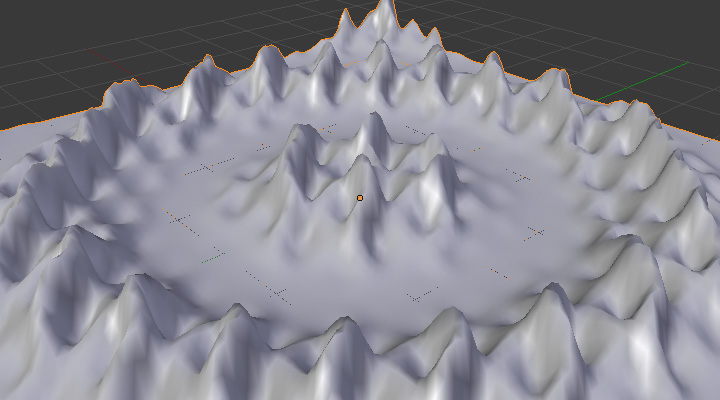Click the dashed cross marker at basin's lower left
The image size is (720, 400).
click(277, 292)
